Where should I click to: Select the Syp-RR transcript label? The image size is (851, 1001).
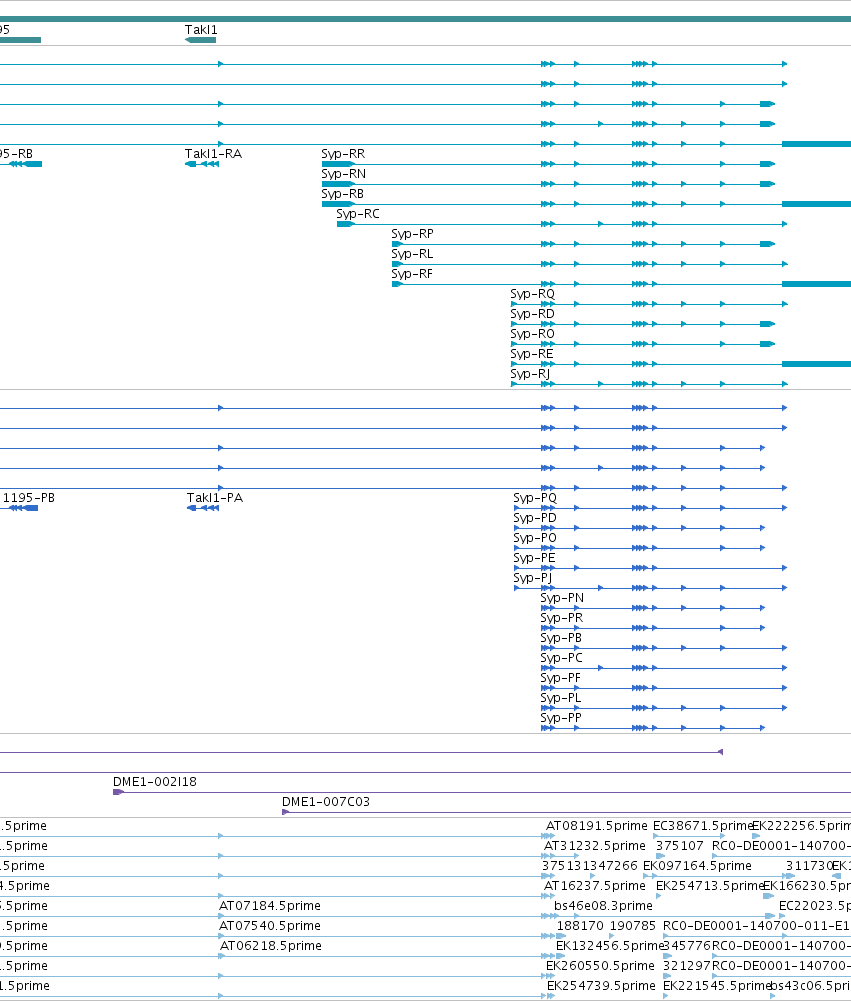(343, 154)
